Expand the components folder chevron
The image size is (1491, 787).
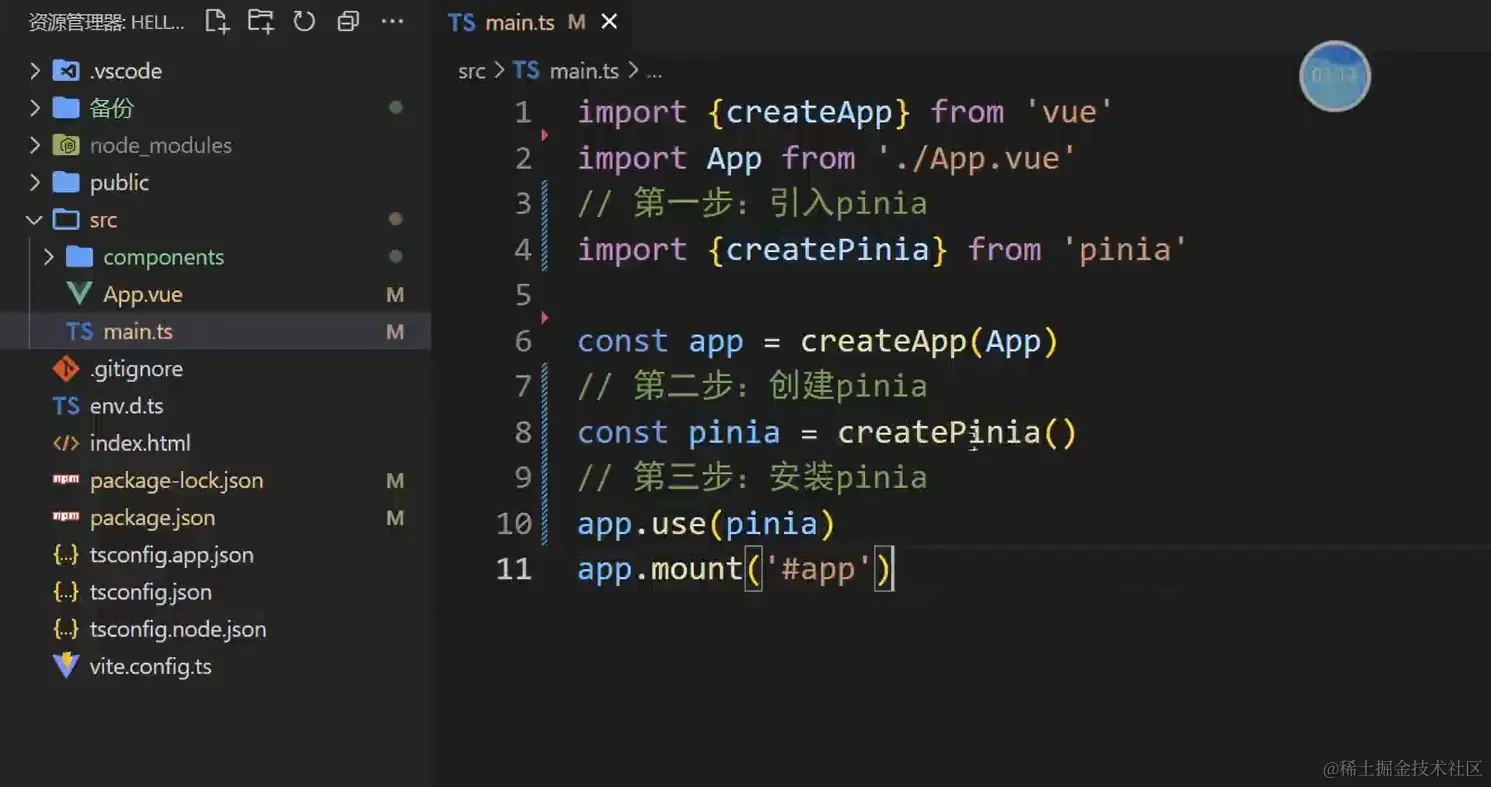(x=49, y=257)
